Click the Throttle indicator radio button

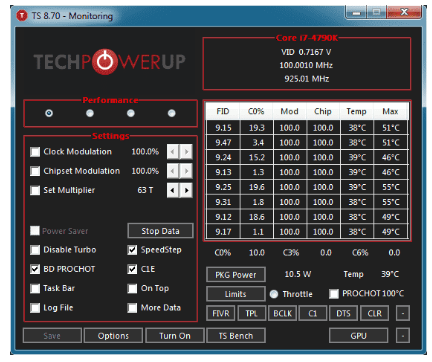(274, 294)
